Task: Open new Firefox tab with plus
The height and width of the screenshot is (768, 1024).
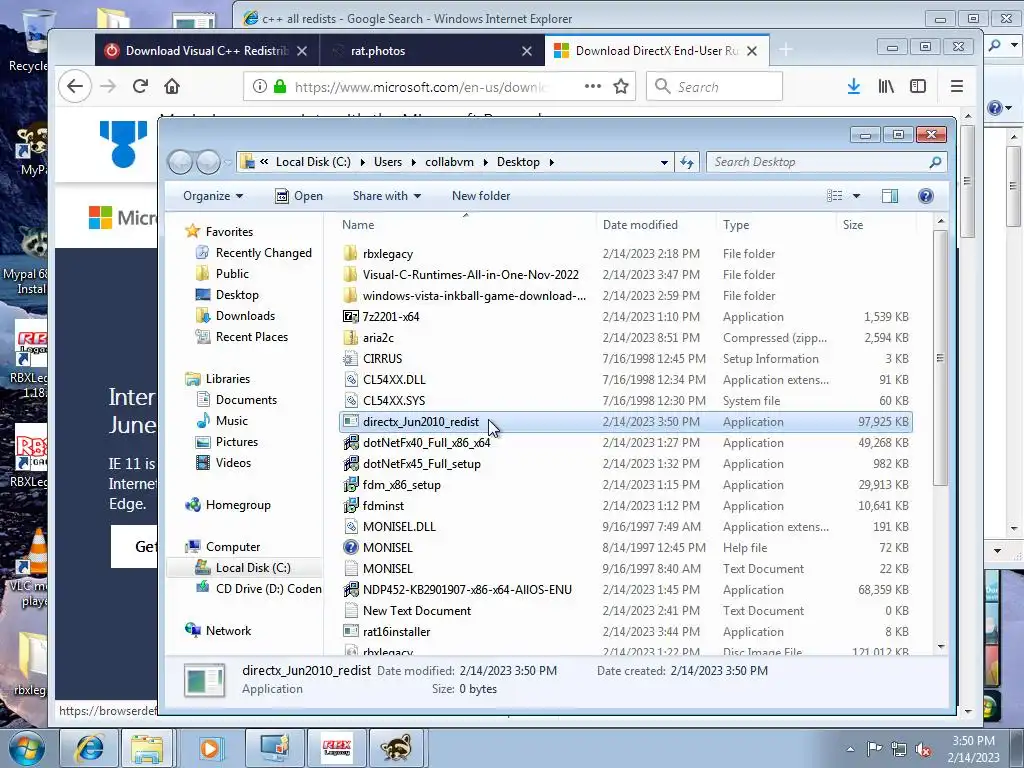Action: 786,50
